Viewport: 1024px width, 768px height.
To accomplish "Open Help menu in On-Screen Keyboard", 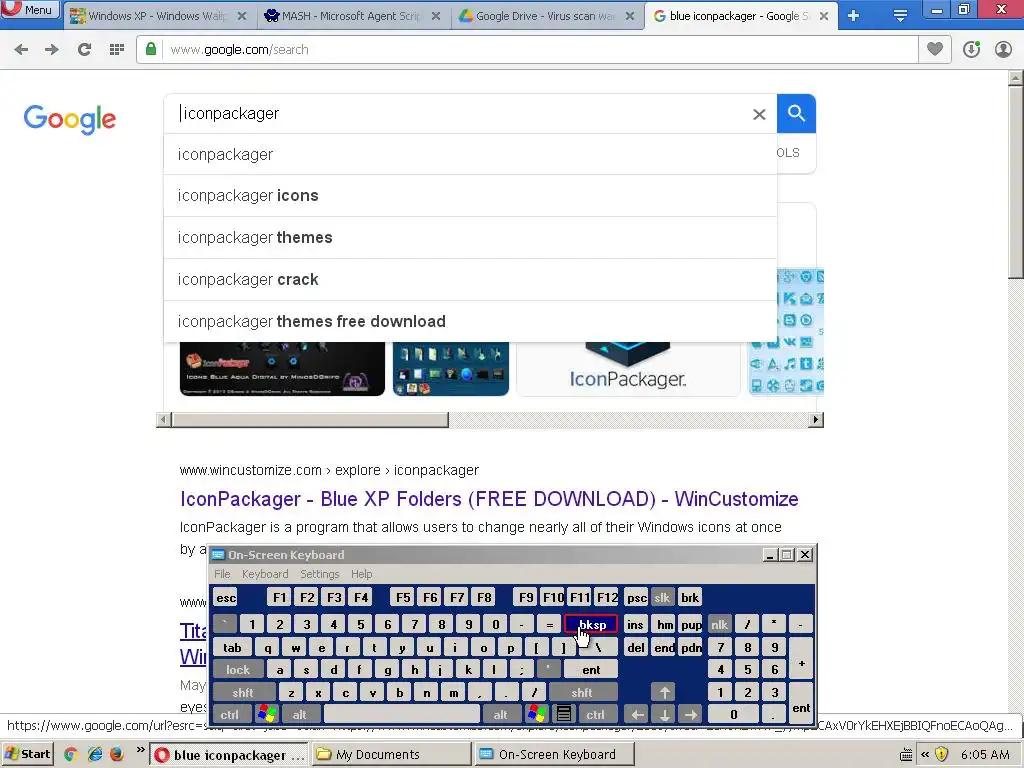I will point(361,574).
